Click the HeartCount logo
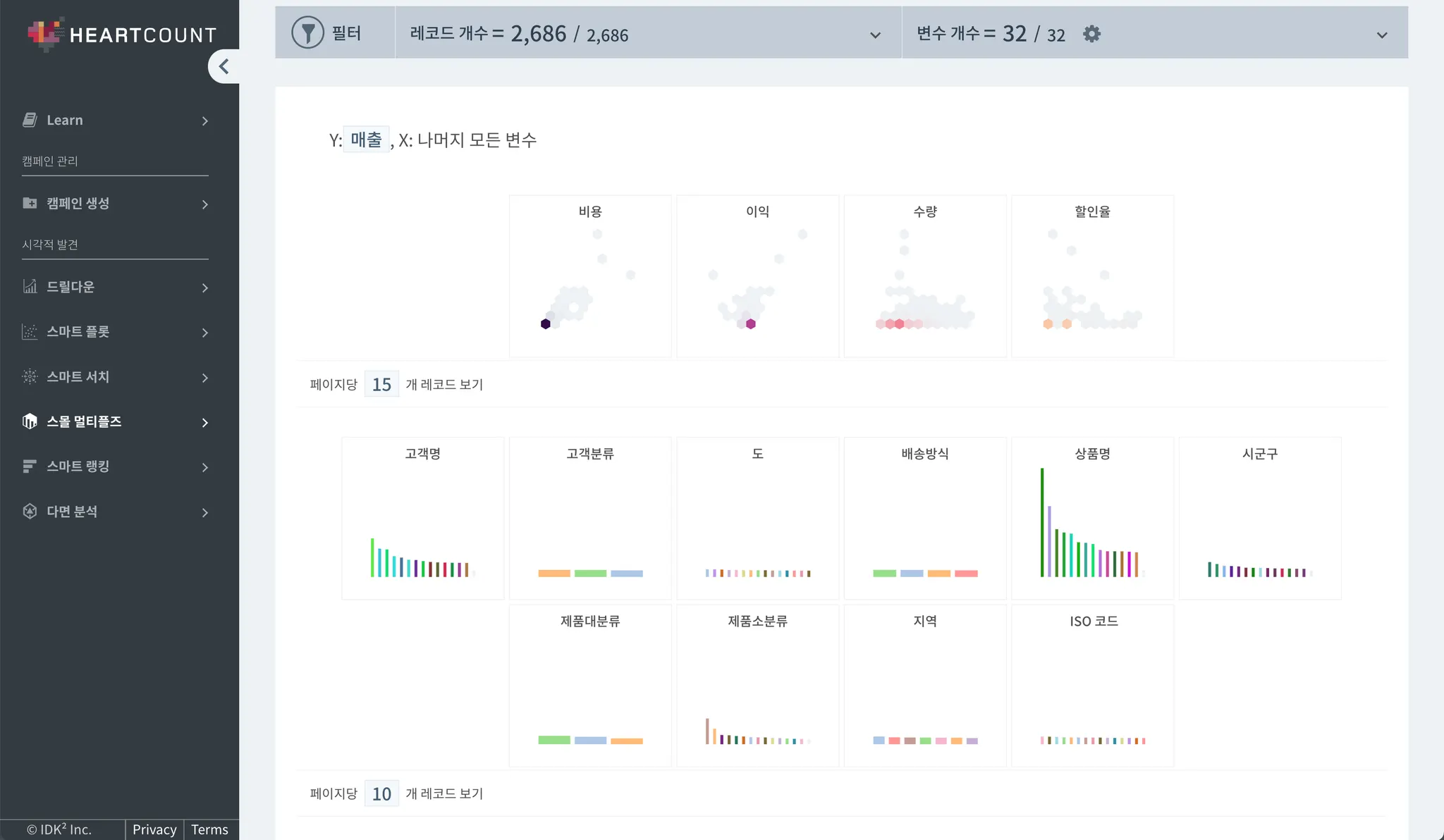Image resolution: width=1444 pixels, height=840 pixels. (121, 34)
